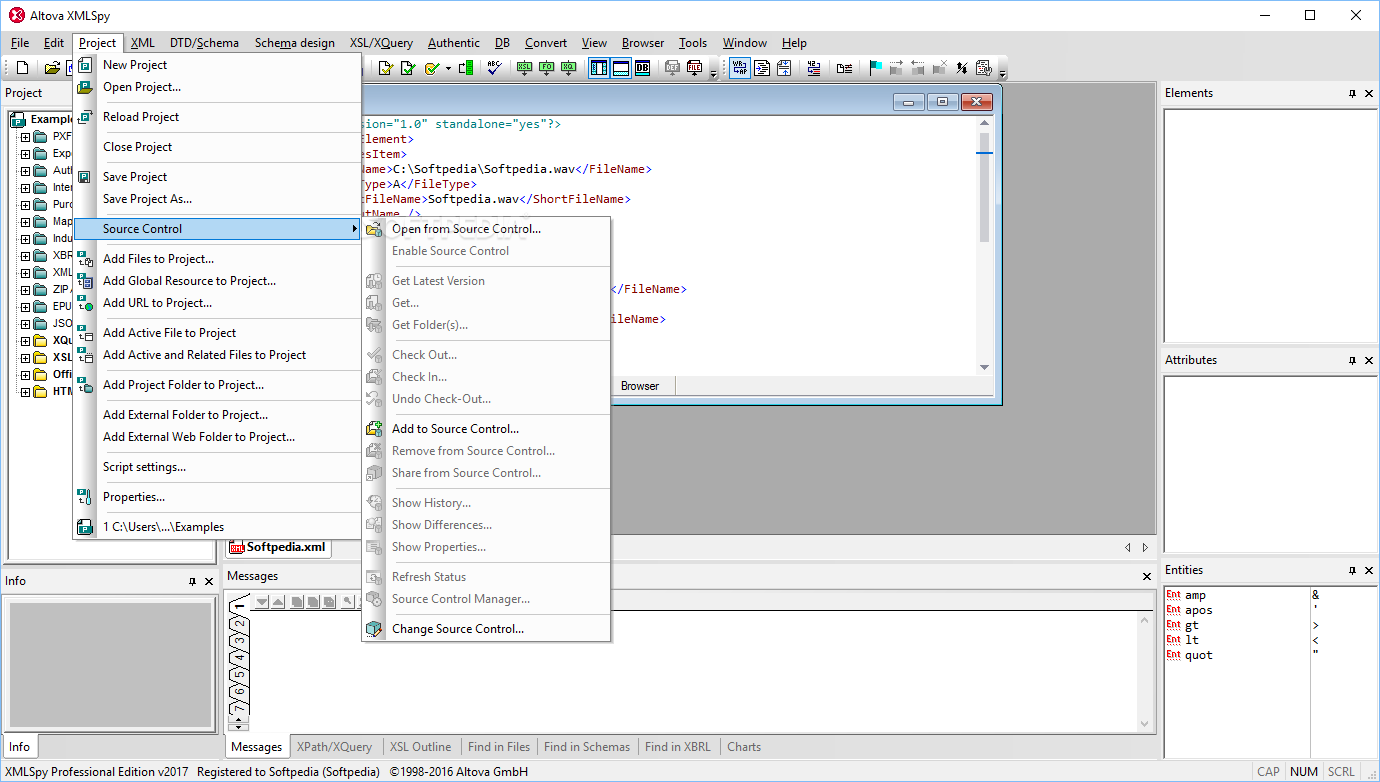
Task: Click the Examples project root icon
Action: [x=19, y=119]
